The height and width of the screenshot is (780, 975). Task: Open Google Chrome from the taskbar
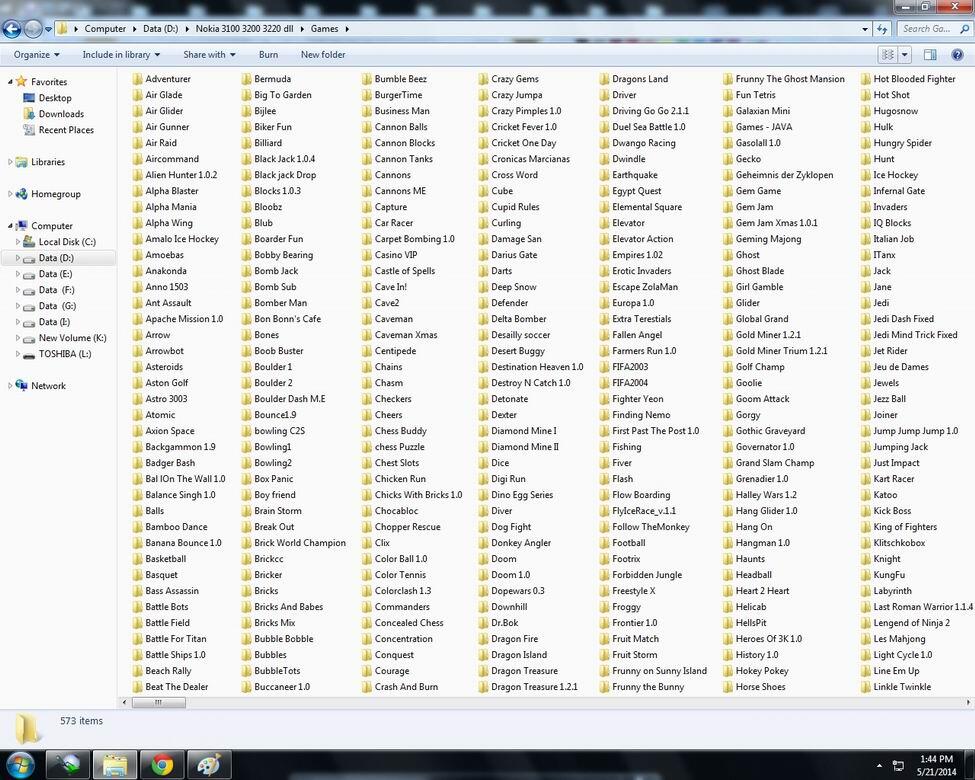coord(162,764)
